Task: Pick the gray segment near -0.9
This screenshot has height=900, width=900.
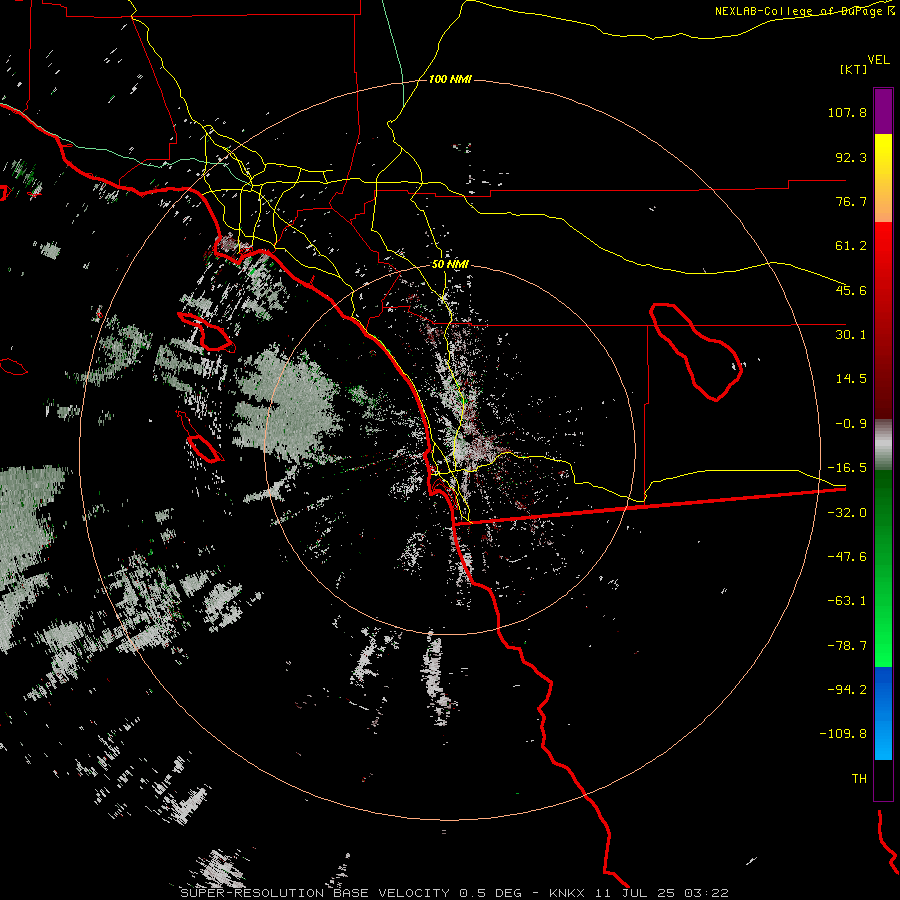Action: [x=883, y=445]
